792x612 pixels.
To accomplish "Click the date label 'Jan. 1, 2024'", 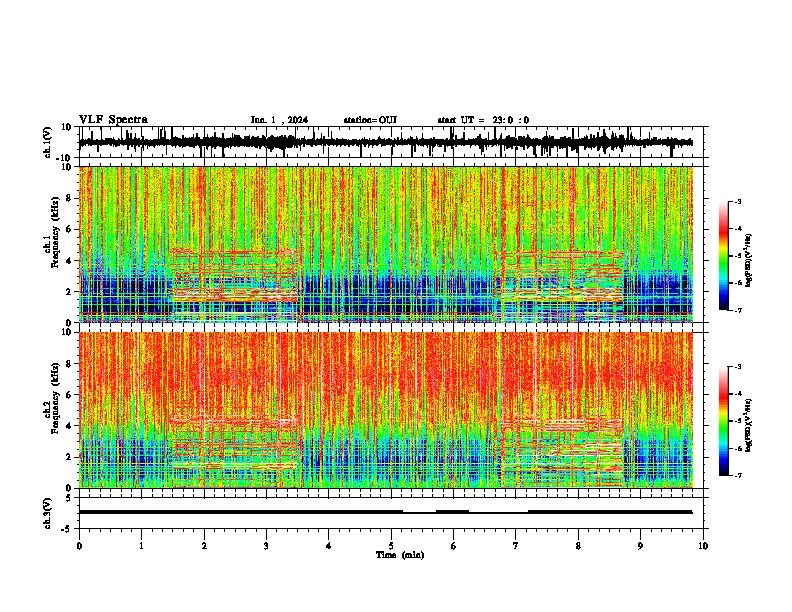I will coord(279,120).
